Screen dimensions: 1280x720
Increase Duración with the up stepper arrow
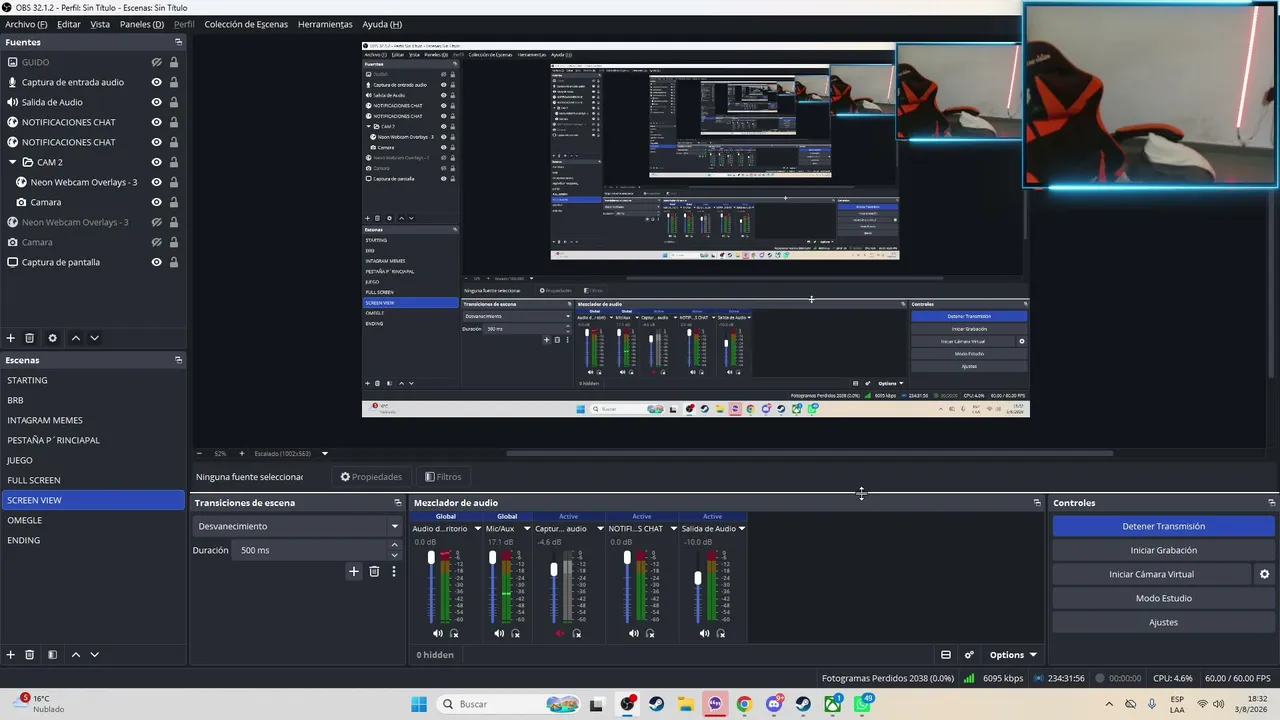(394, 545)
